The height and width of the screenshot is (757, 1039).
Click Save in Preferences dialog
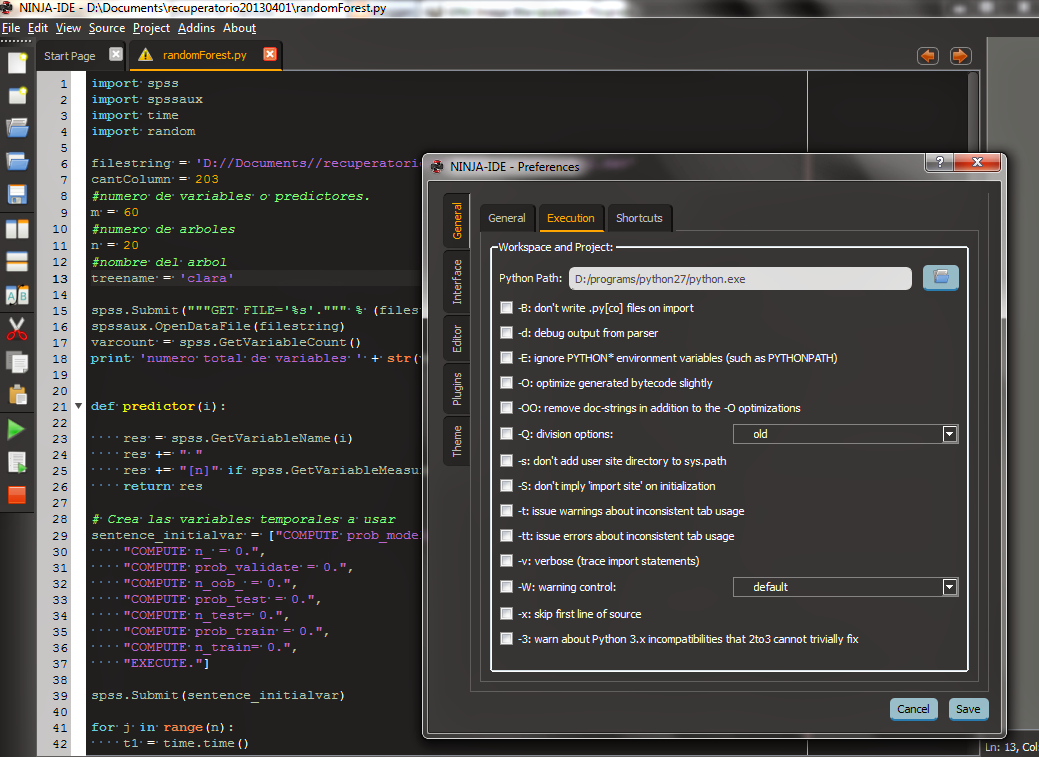968,709
